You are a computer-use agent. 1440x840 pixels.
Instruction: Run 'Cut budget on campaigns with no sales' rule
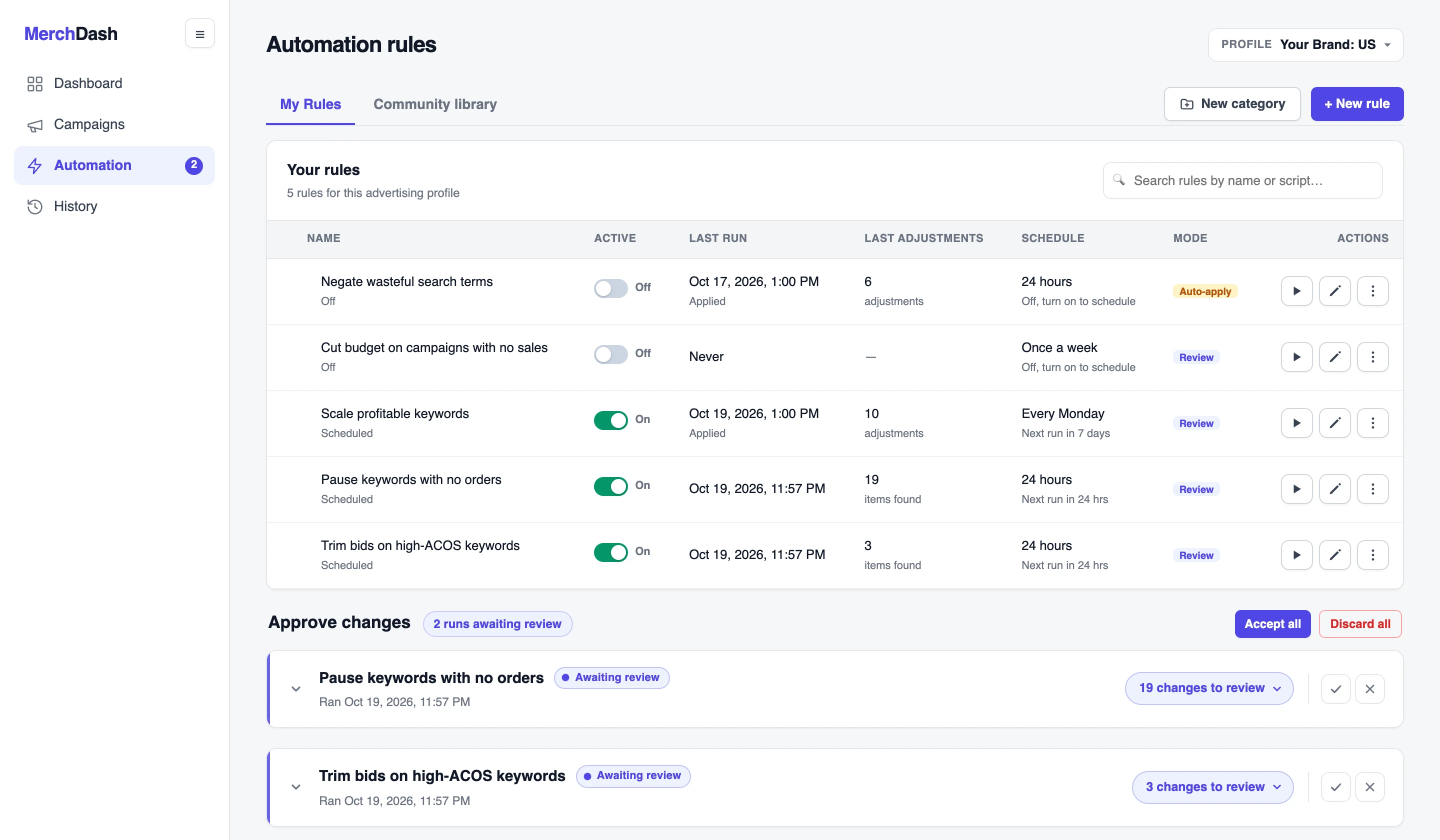(1296, 357)
